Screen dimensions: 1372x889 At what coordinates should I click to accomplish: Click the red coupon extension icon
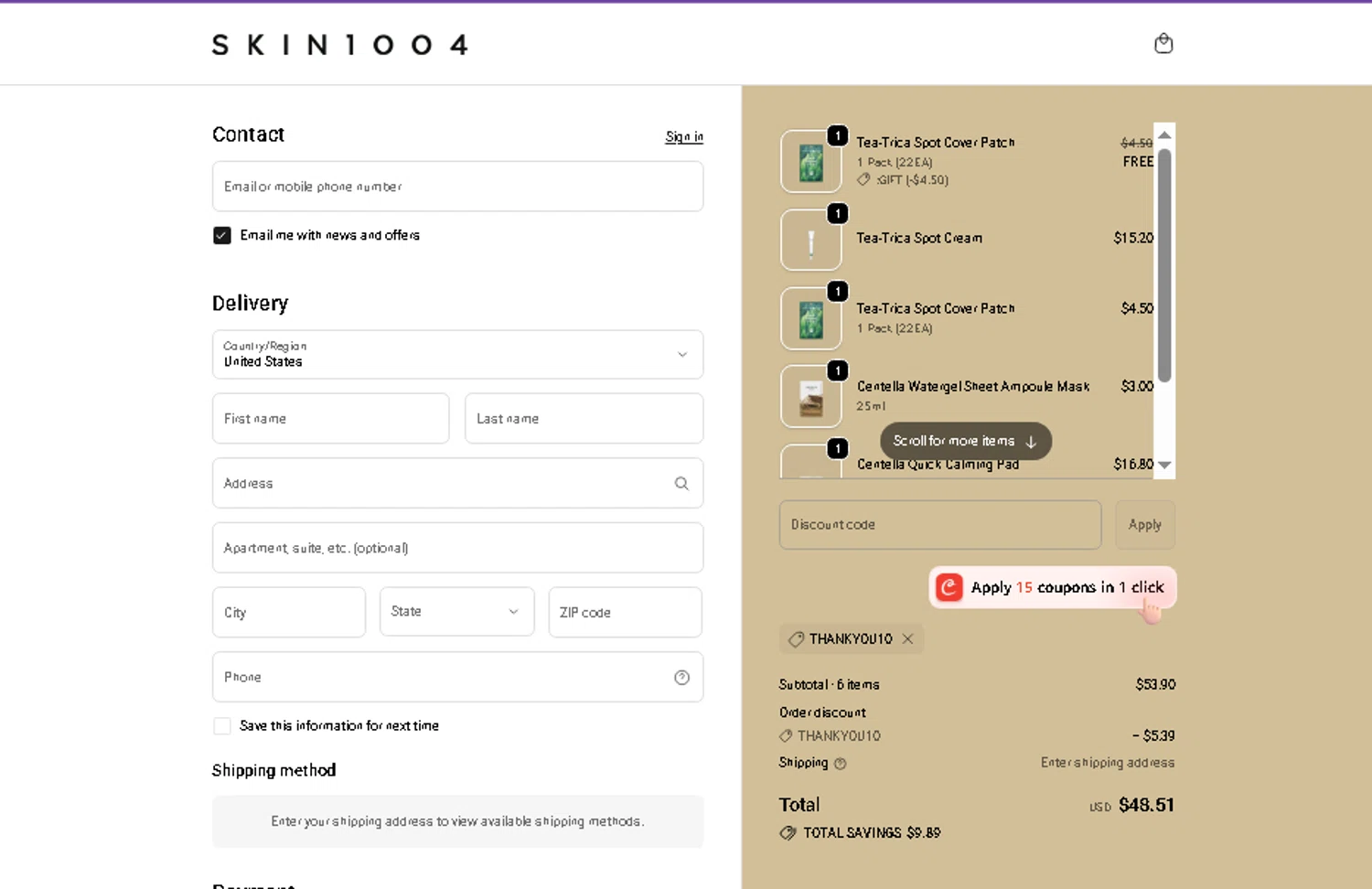click(949, 587)
